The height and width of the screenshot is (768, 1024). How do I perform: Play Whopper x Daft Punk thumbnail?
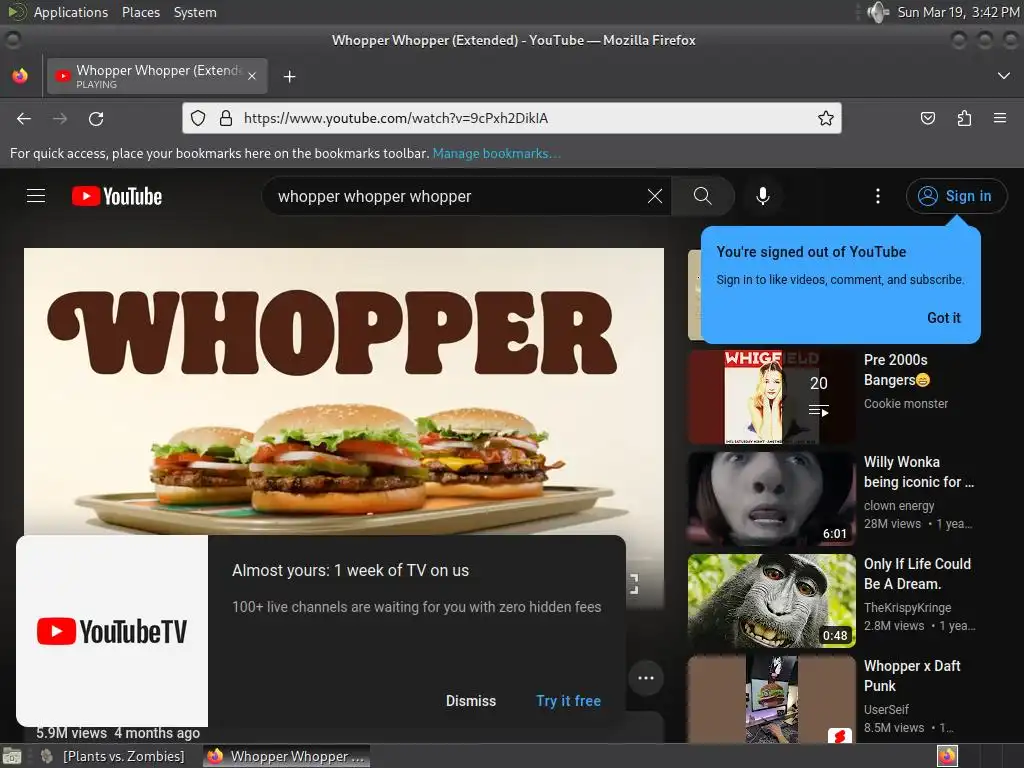coord(771,699)
